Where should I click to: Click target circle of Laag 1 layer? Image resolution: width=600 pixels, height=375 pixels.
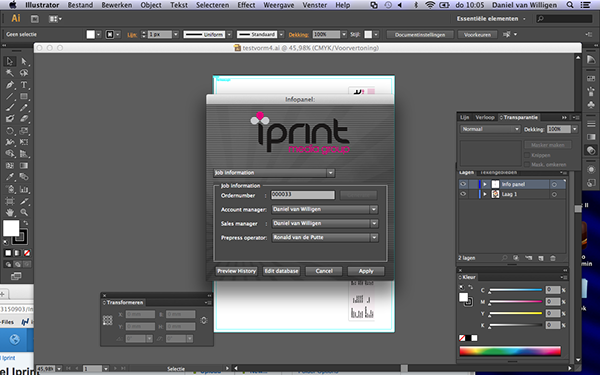click(x=554, y=194)
